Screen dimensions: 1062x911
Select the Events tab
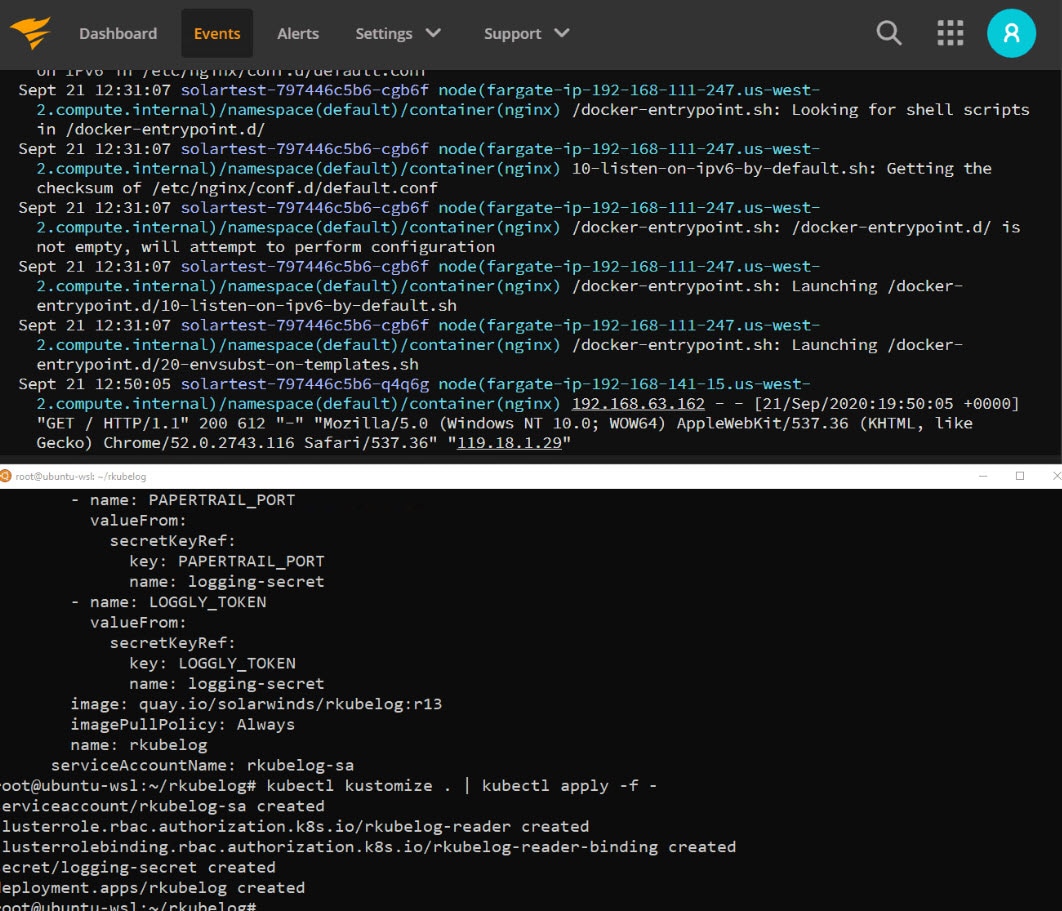click(217, 33)
